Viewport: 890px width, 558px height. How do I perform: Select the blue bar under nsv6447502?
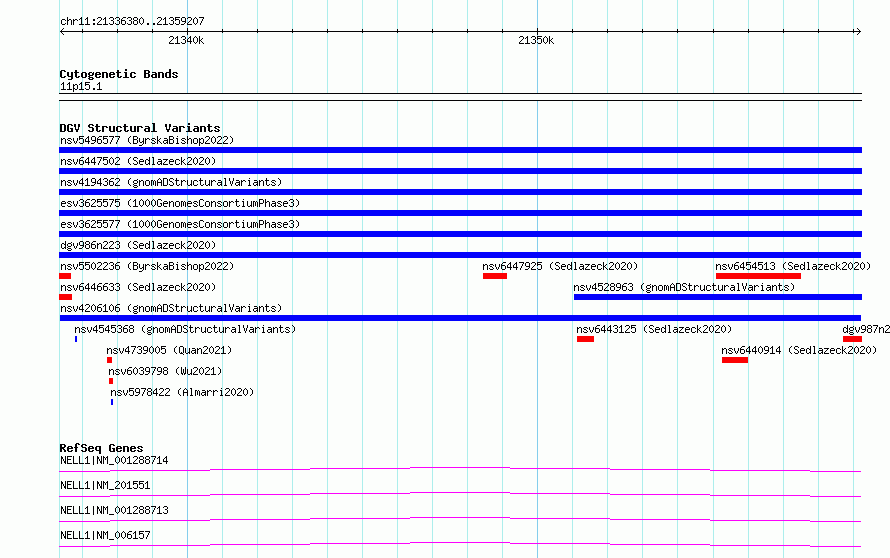[460, 171]
